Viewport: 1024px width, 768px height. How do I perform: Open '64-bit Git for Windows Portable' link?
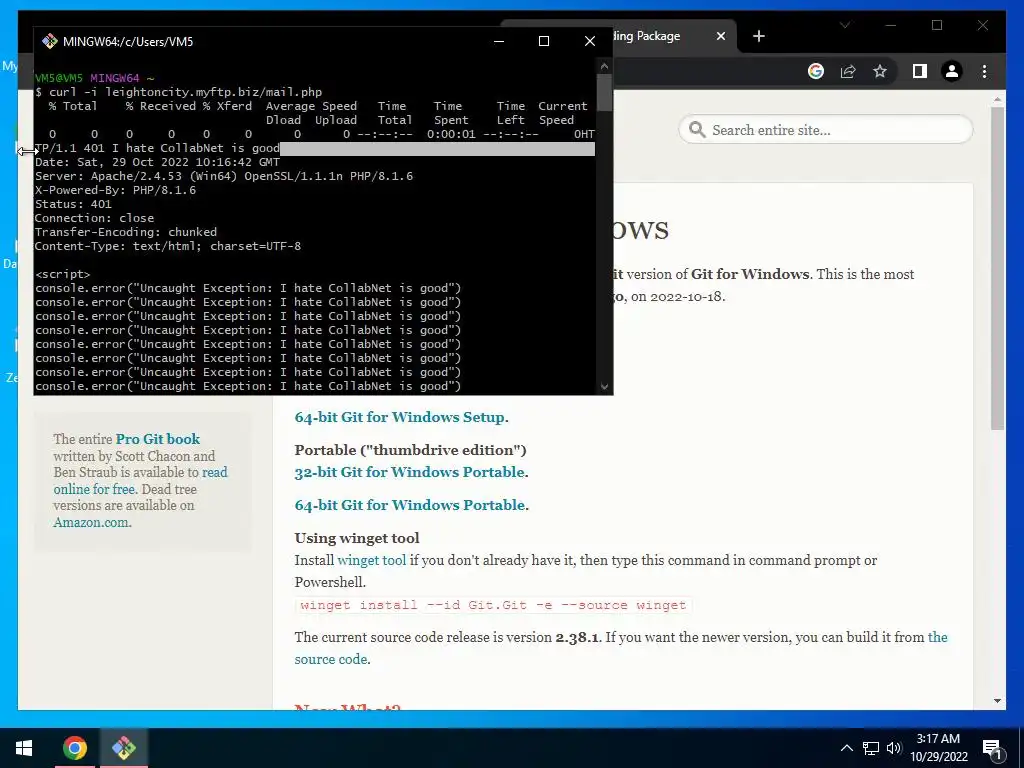(x=409, y=505)
